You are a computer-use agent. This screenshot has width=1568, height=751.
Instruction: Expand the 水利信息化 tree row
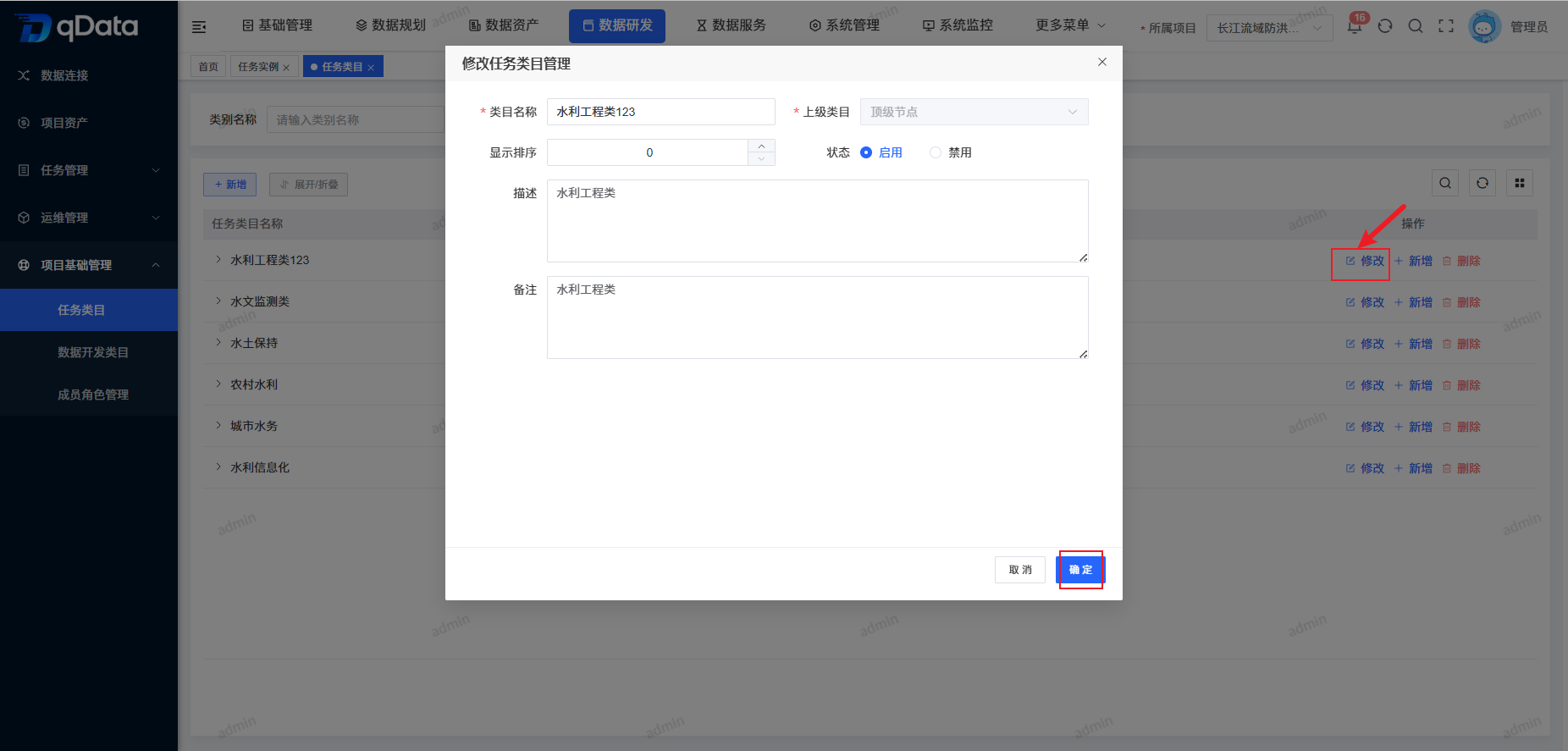[218, 467]
